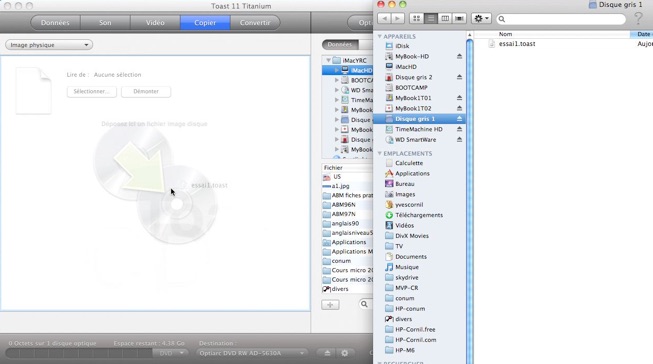Expand the TimeMachine node in Toast browser

coord(336,100)
